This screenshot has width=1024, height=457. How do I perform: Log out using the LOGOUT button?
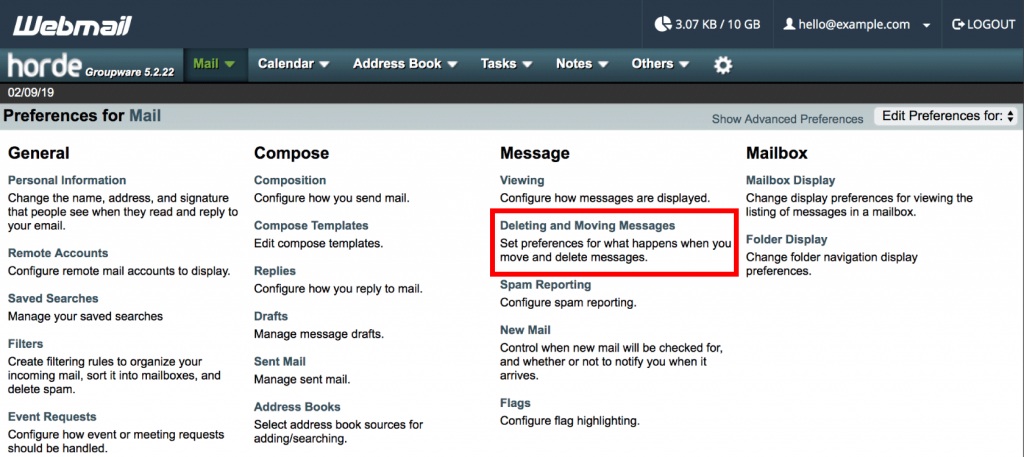pyautogui.click(x=984, y=24)
